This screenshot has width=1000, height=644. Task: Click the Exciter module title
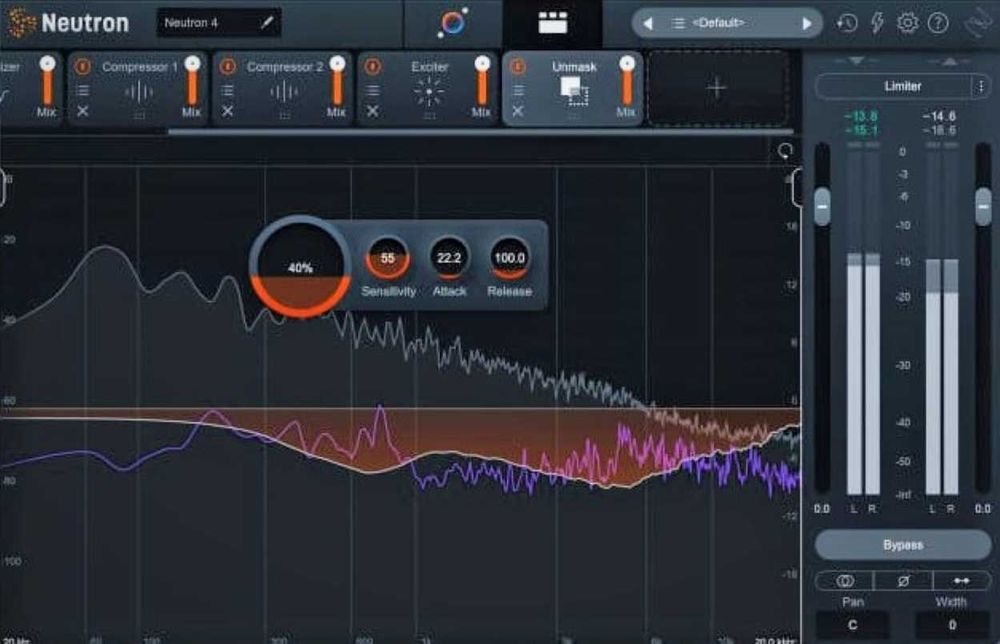pyautogui.click(x=429, y=67)
